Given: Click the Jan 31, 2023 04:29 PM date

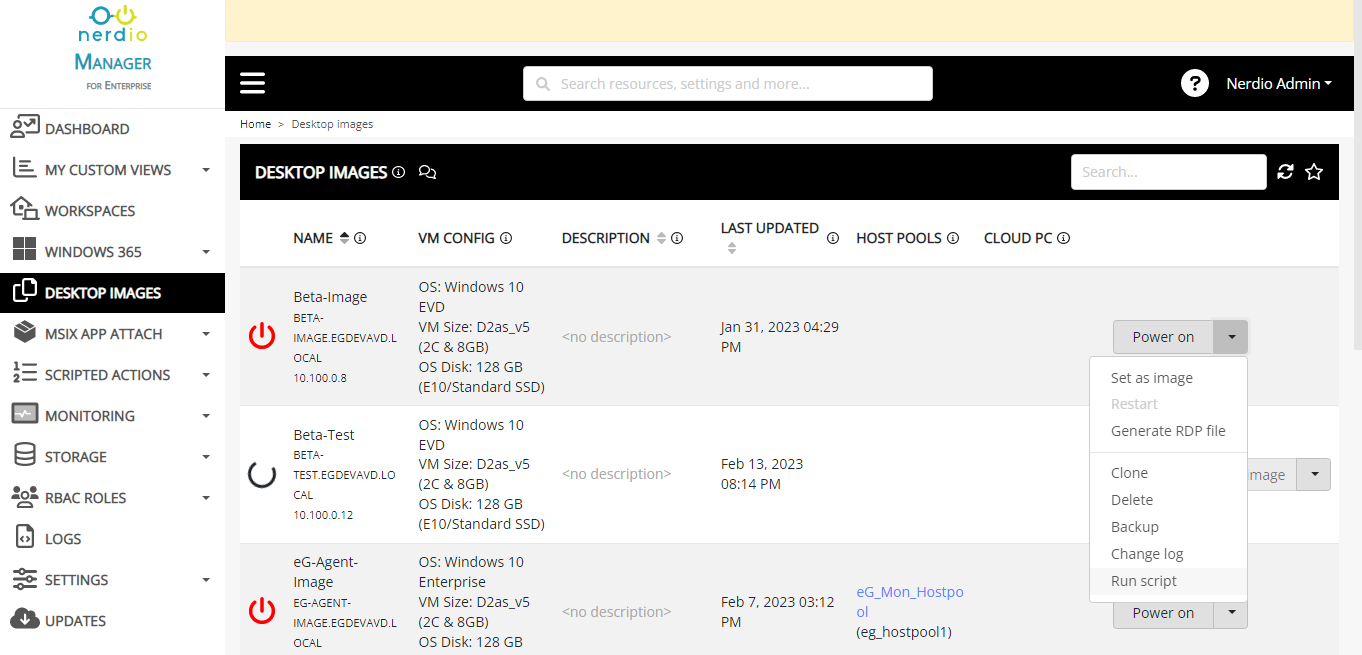Looking at the screenshot, I should tap(780, 337).
